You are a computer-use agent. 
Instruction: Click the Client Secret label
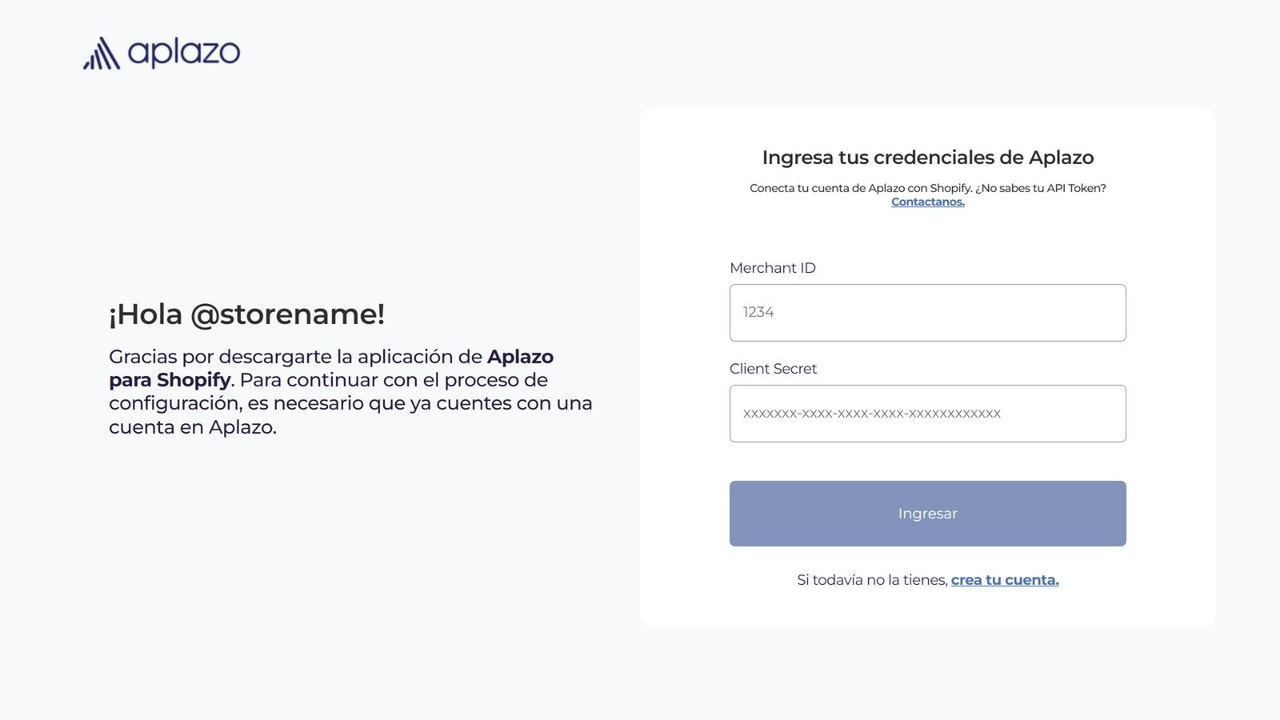click(x=773, y=368)
